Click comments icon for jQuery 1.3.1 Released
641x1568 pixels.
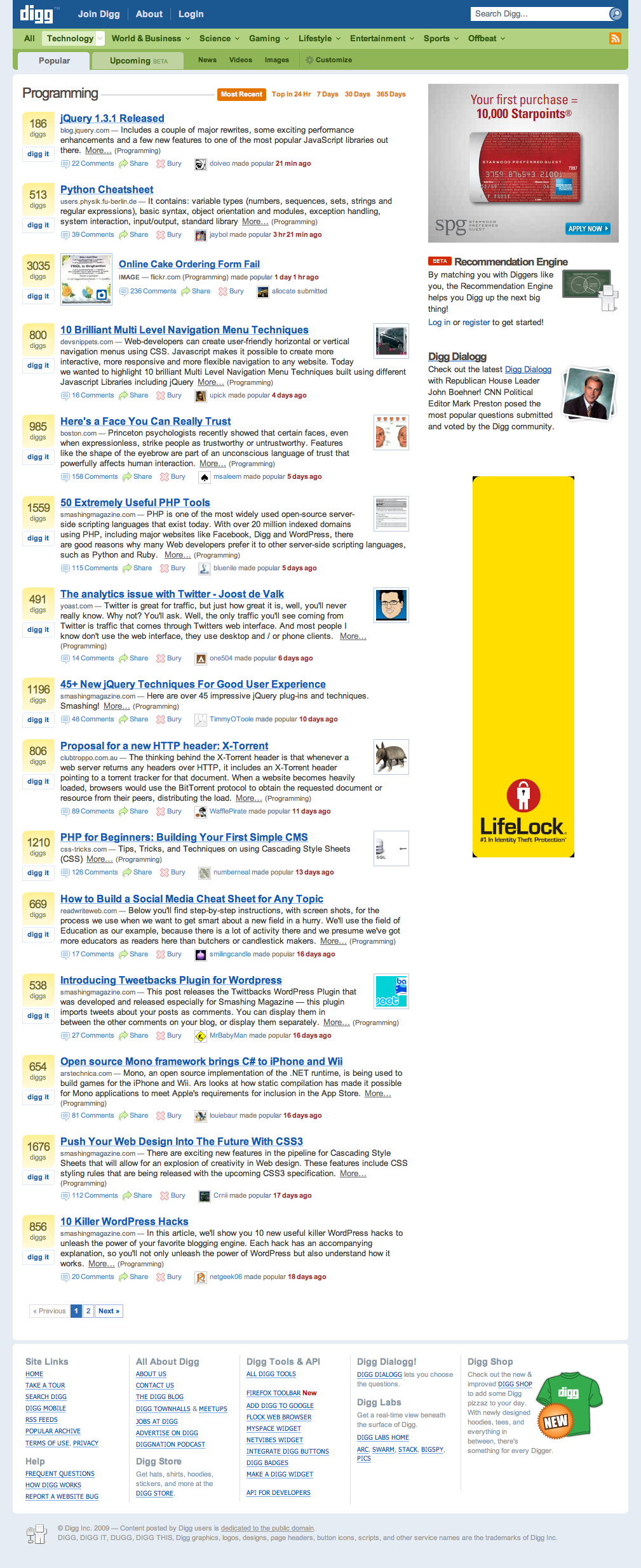point(65,164)
